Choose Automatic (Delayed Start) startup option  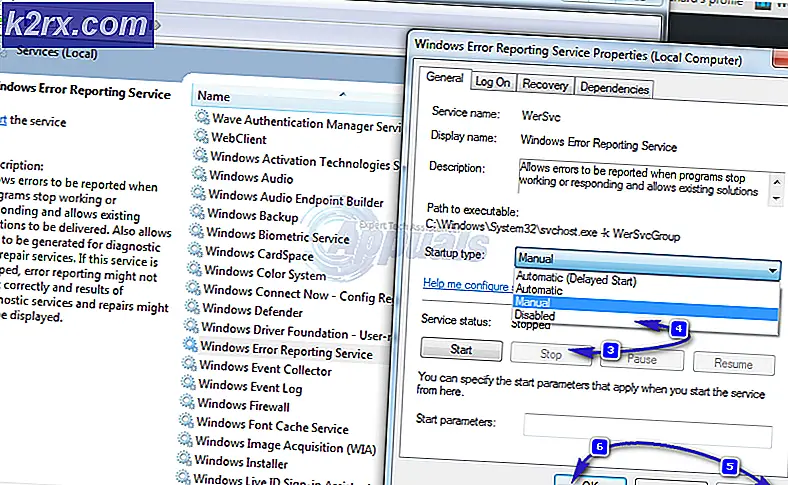tap(576, 278)
